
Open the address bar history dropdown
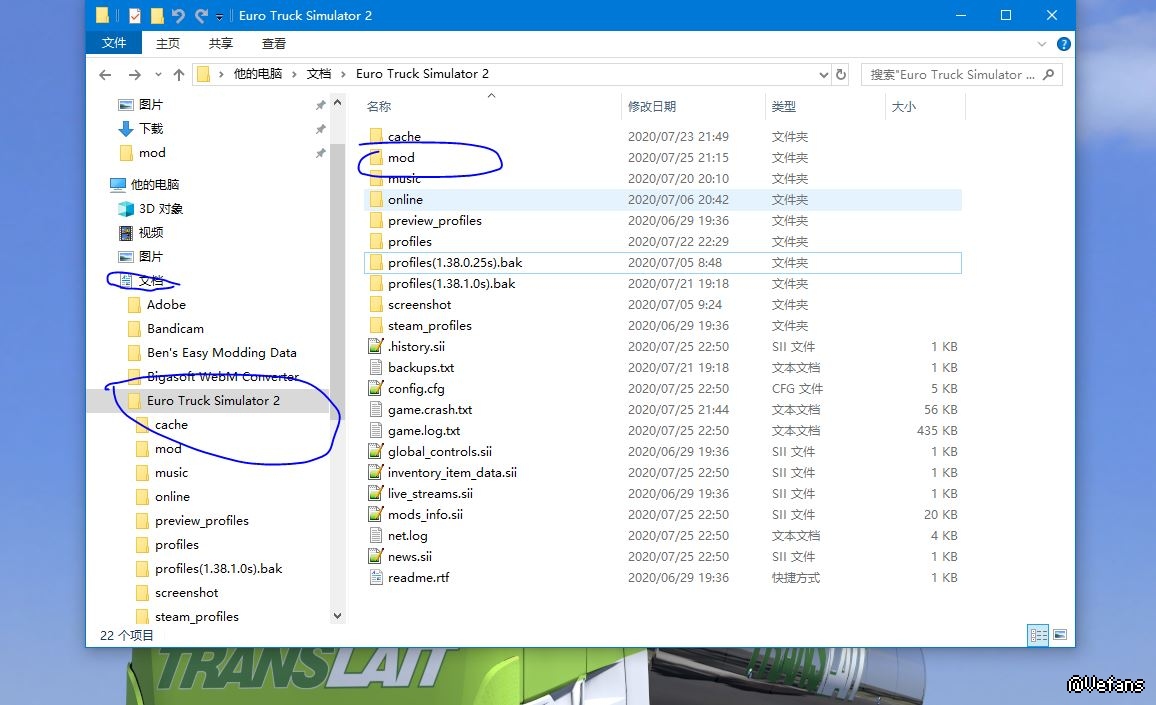click(824, 75)
